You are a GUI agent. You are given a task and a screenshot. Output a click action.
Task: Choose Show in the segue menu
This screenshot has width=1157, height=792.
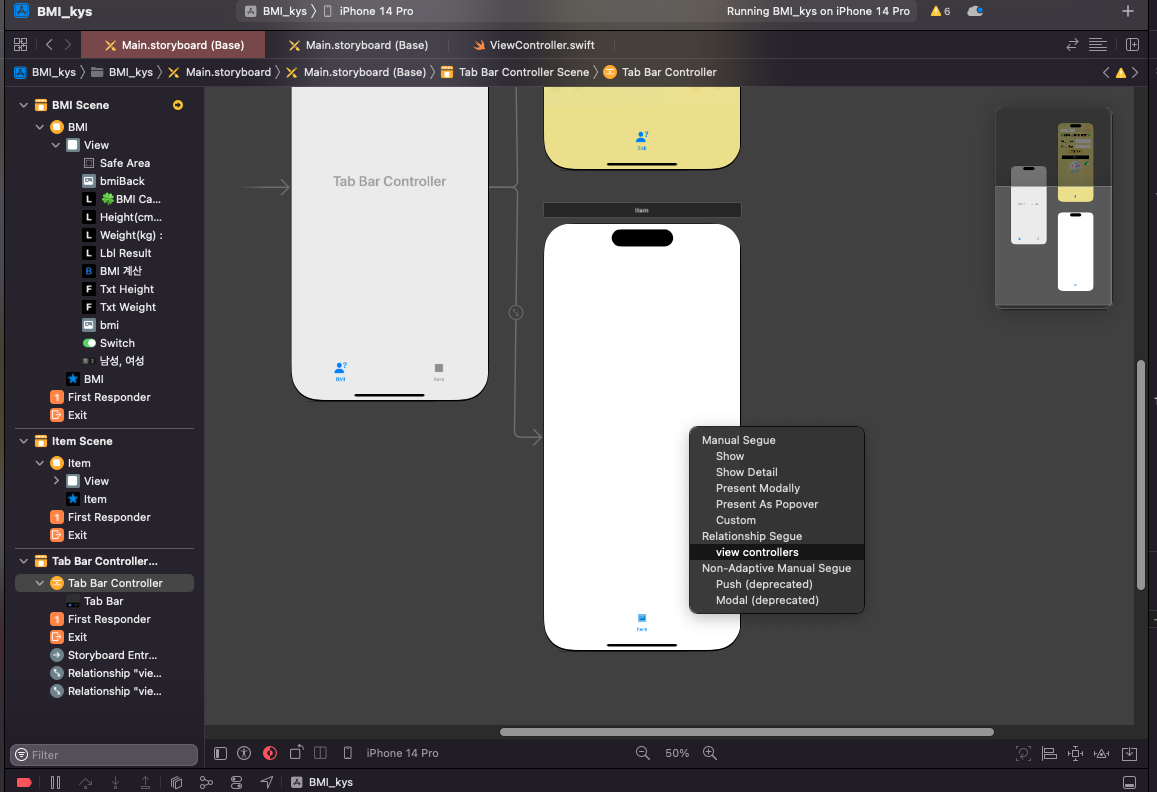click(x=730, y=456)
